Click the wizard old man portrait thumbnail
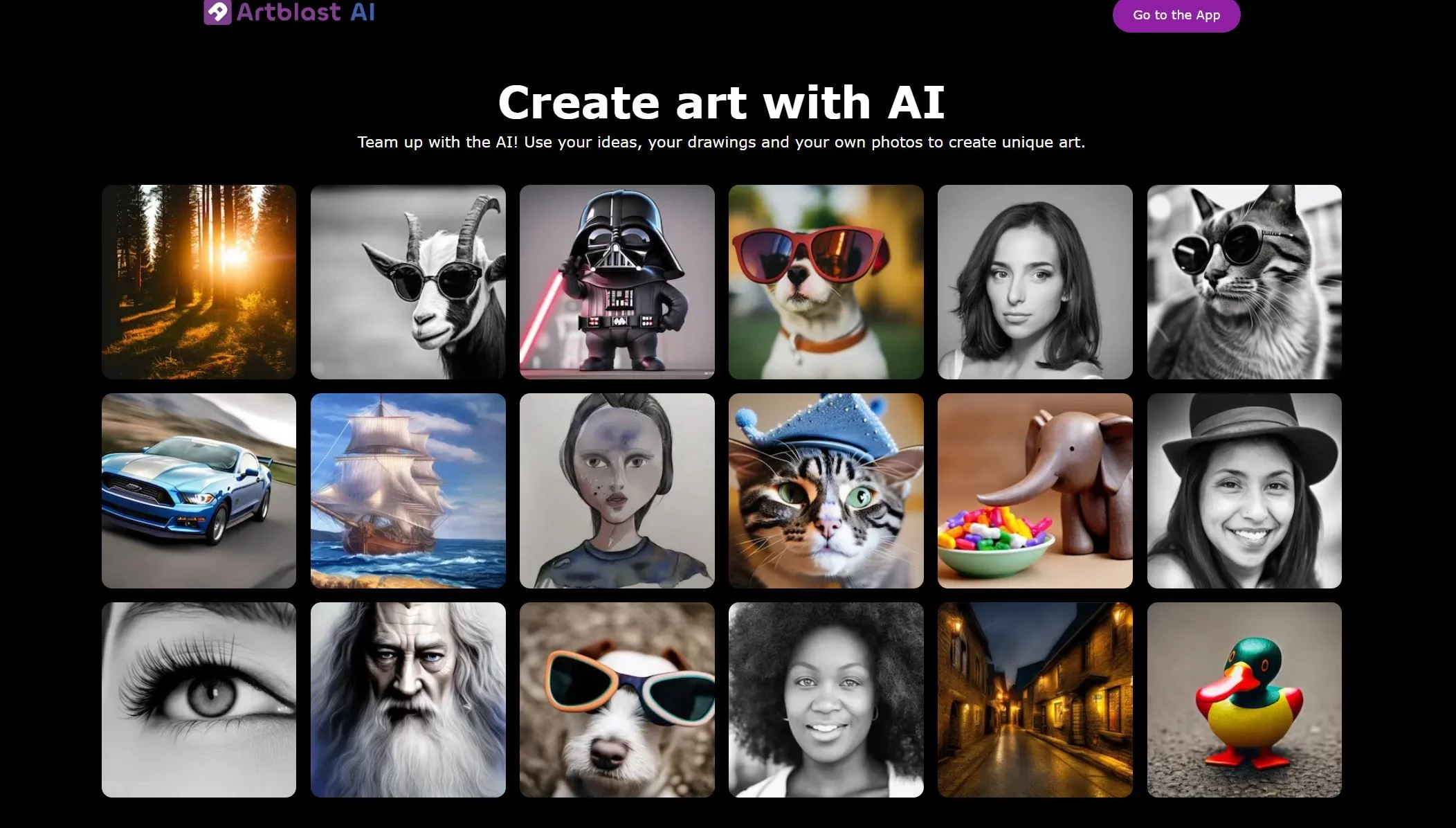The width and height of the screenshot is (1456, 828). pyautogui.click(x=407, y=699)
